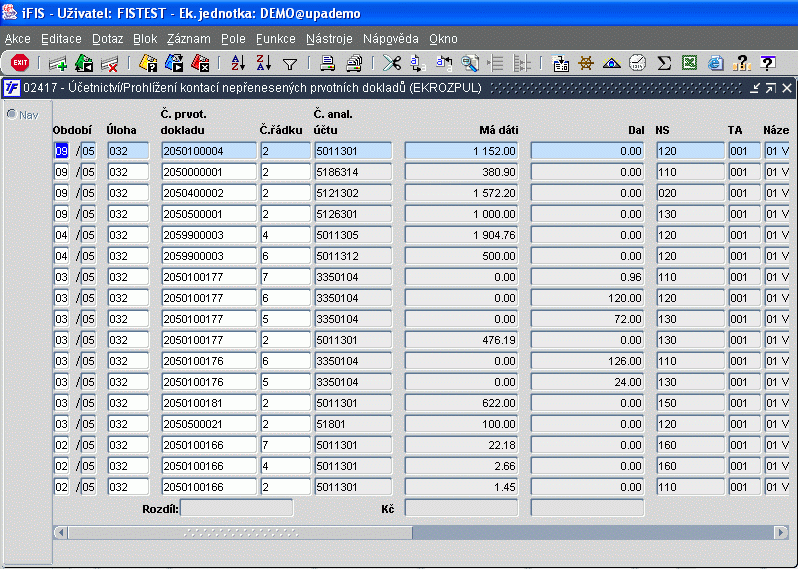Open the Akce menu
The image size is (798, 569).
pos(18,39)
